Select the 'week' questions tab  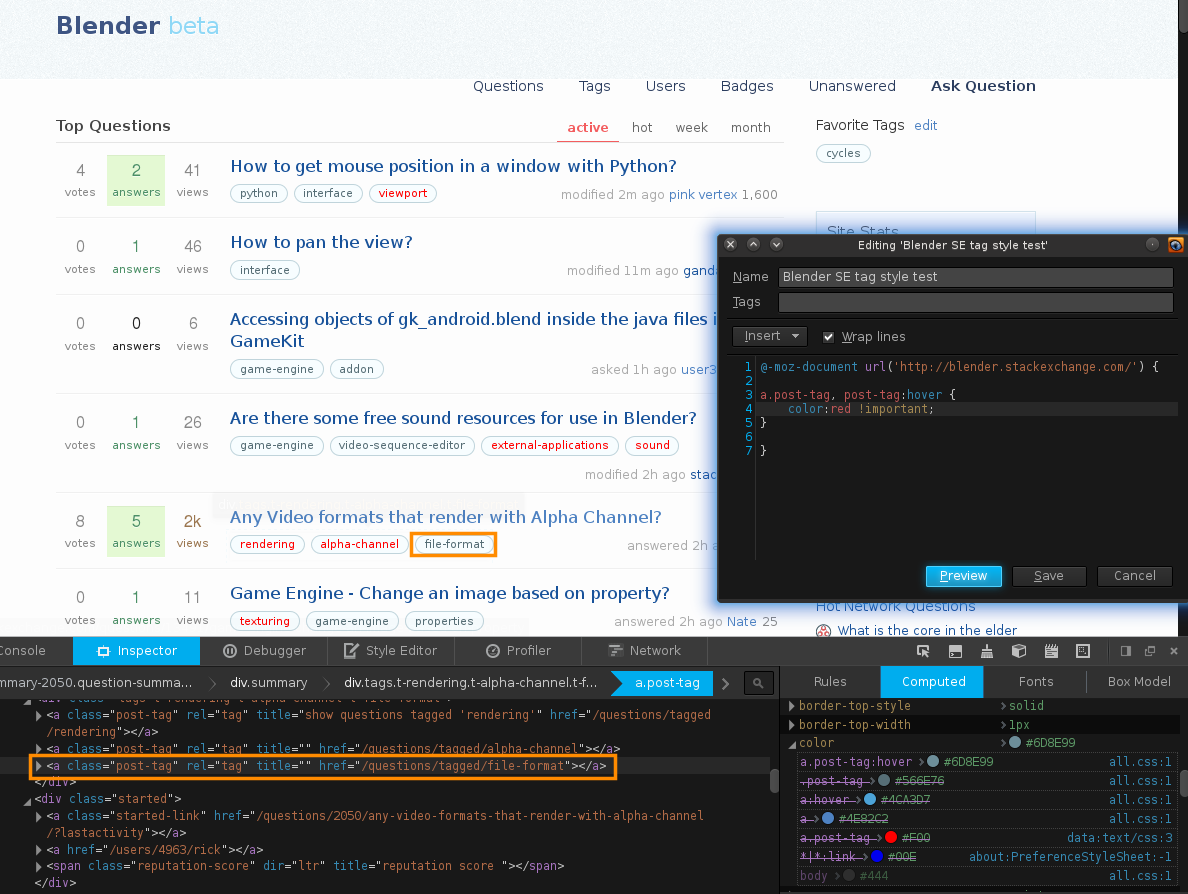[x=692, y=127]
